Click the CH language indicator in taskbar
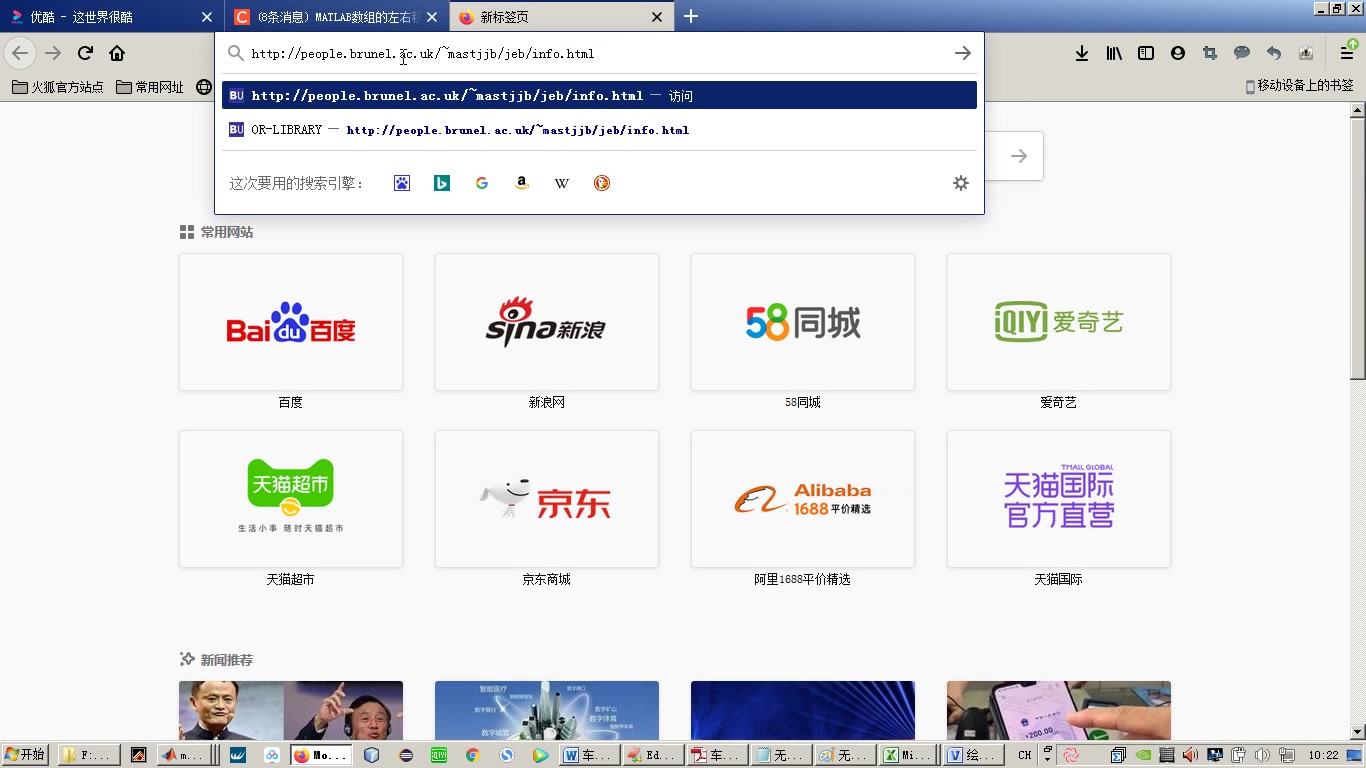This screenshot has height=768, width=1366. (x=1025, y=755)
